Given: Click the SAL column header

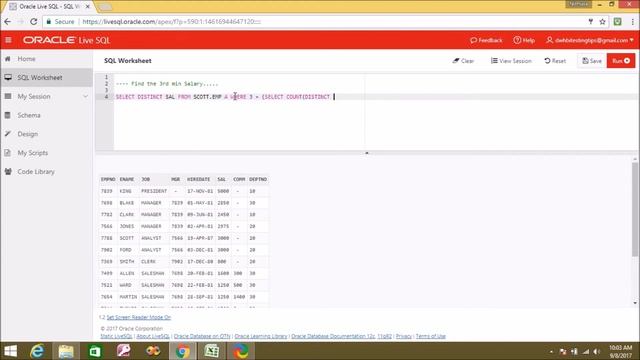Looking at the screenshot, I should point(222,179).
